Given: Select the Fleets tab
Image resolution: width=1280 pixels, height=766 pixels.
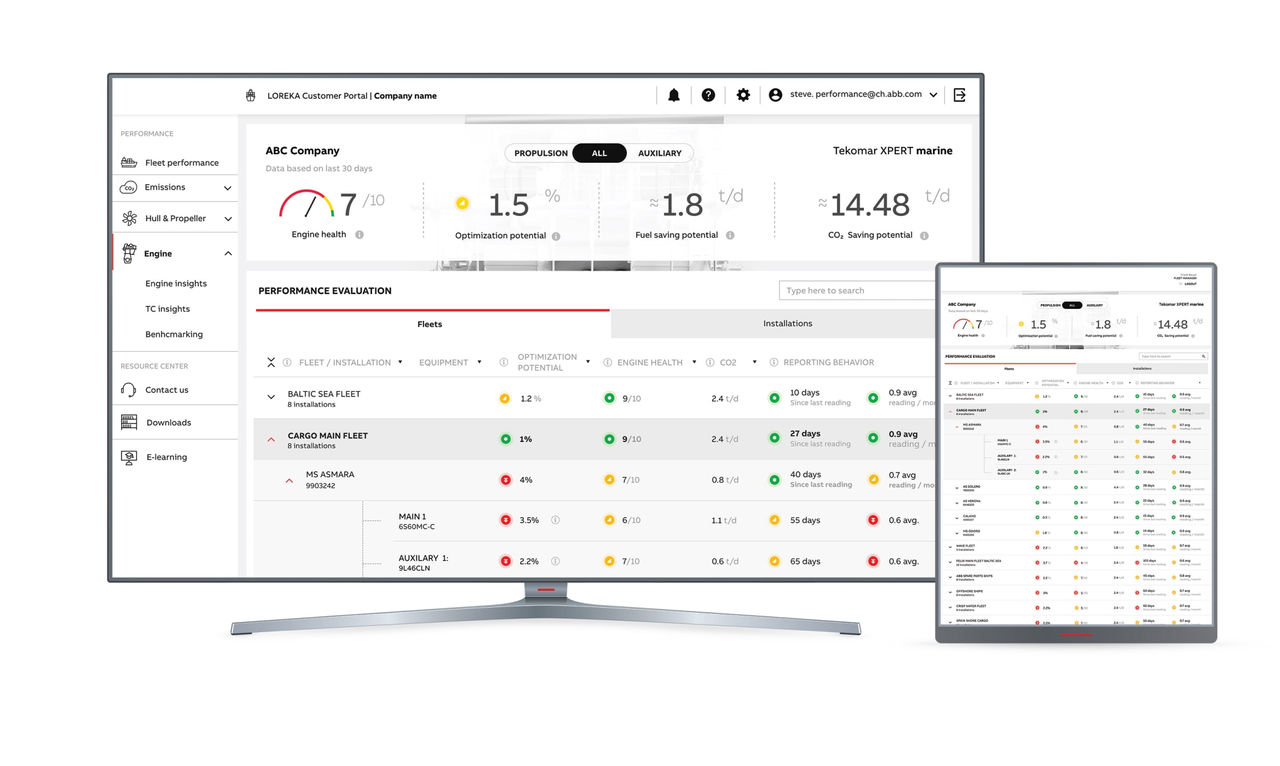Looking at the screenshot, I should (x=430, y=324).
